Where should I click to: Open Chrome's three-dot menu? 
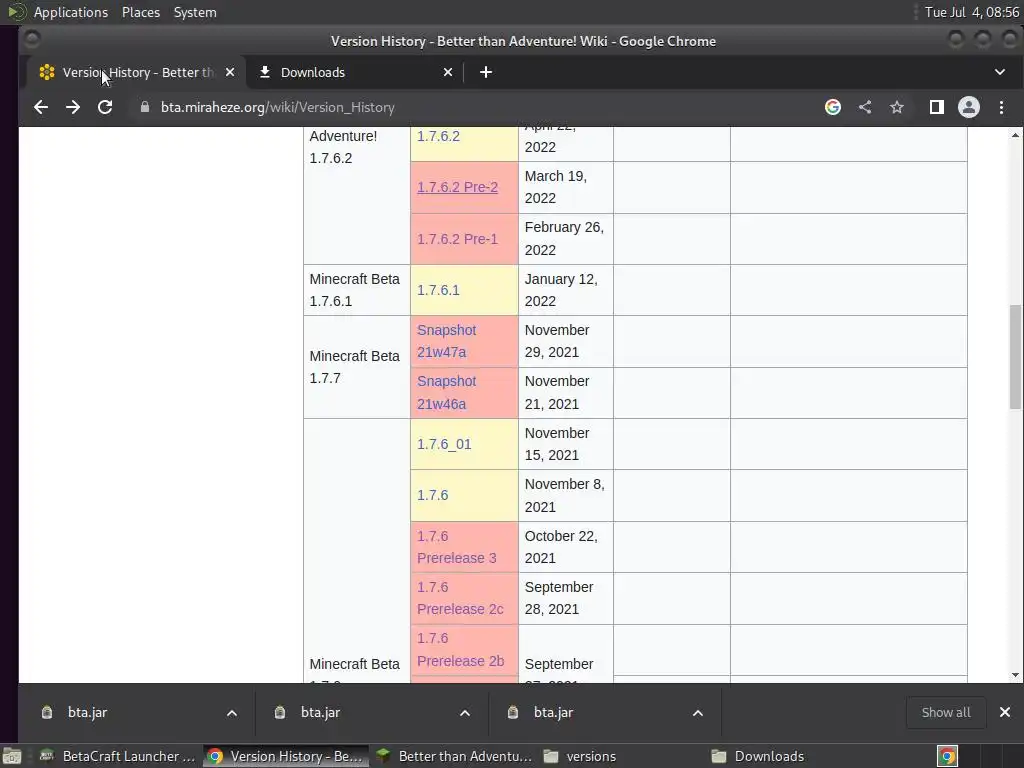(x=1001, y=107)
